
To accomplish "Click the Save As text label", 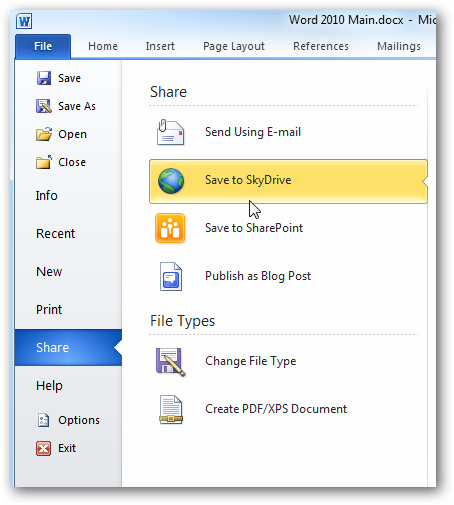I will point(77,106).
